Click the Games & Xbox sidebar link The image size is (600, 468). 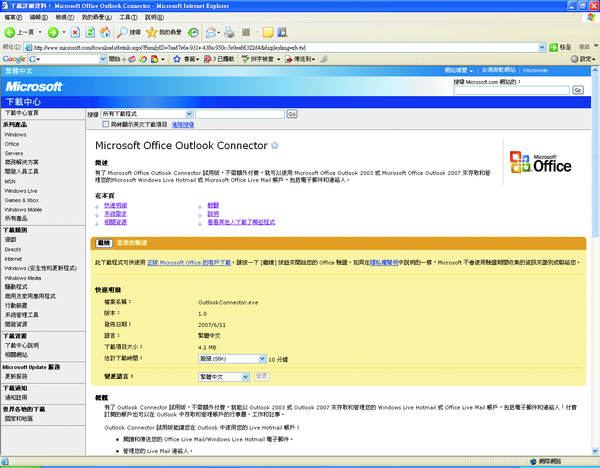point(21,200)
